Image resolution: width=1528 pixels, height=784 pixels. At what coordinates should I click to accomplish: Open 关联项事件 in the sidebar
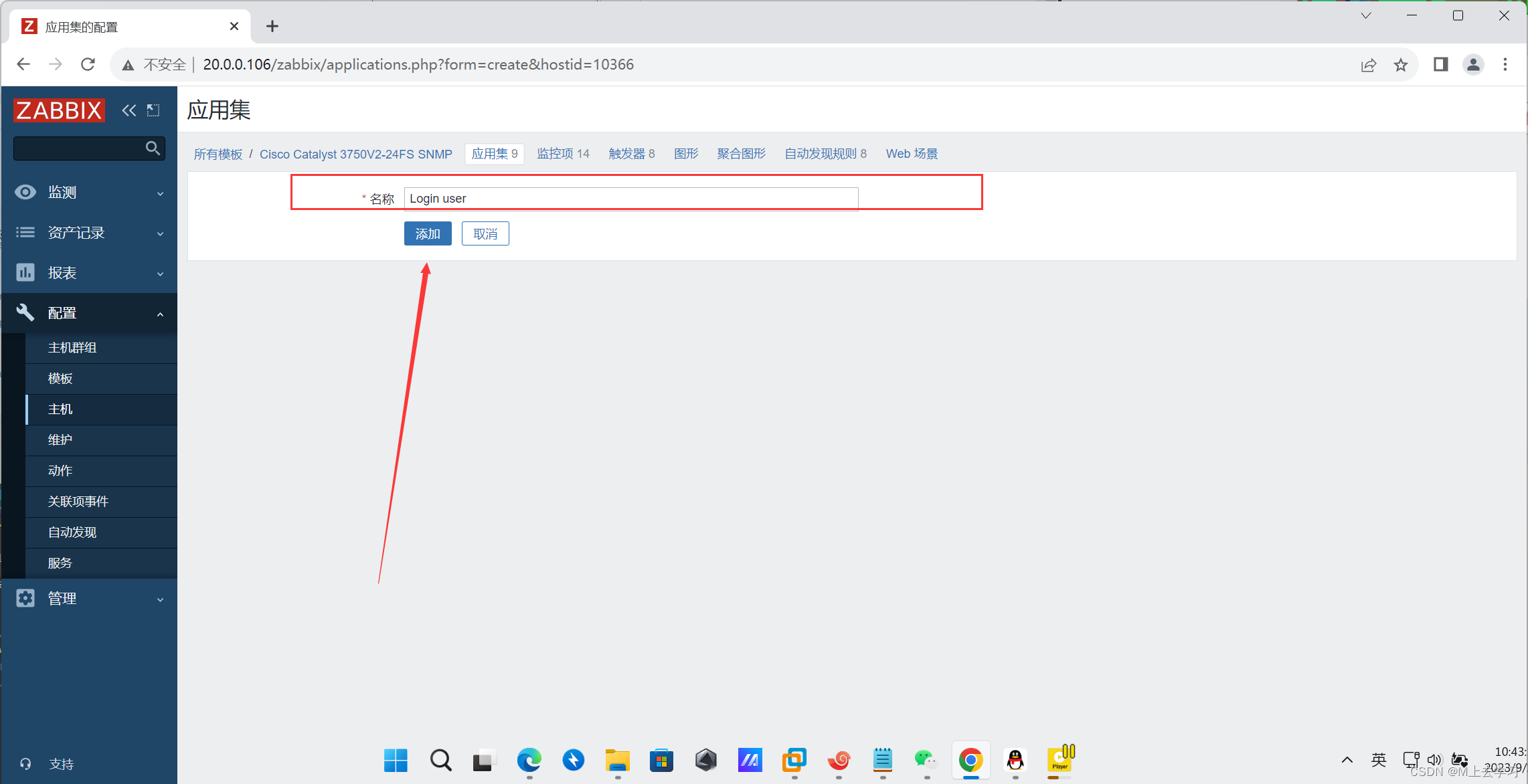tap(78, 502)
